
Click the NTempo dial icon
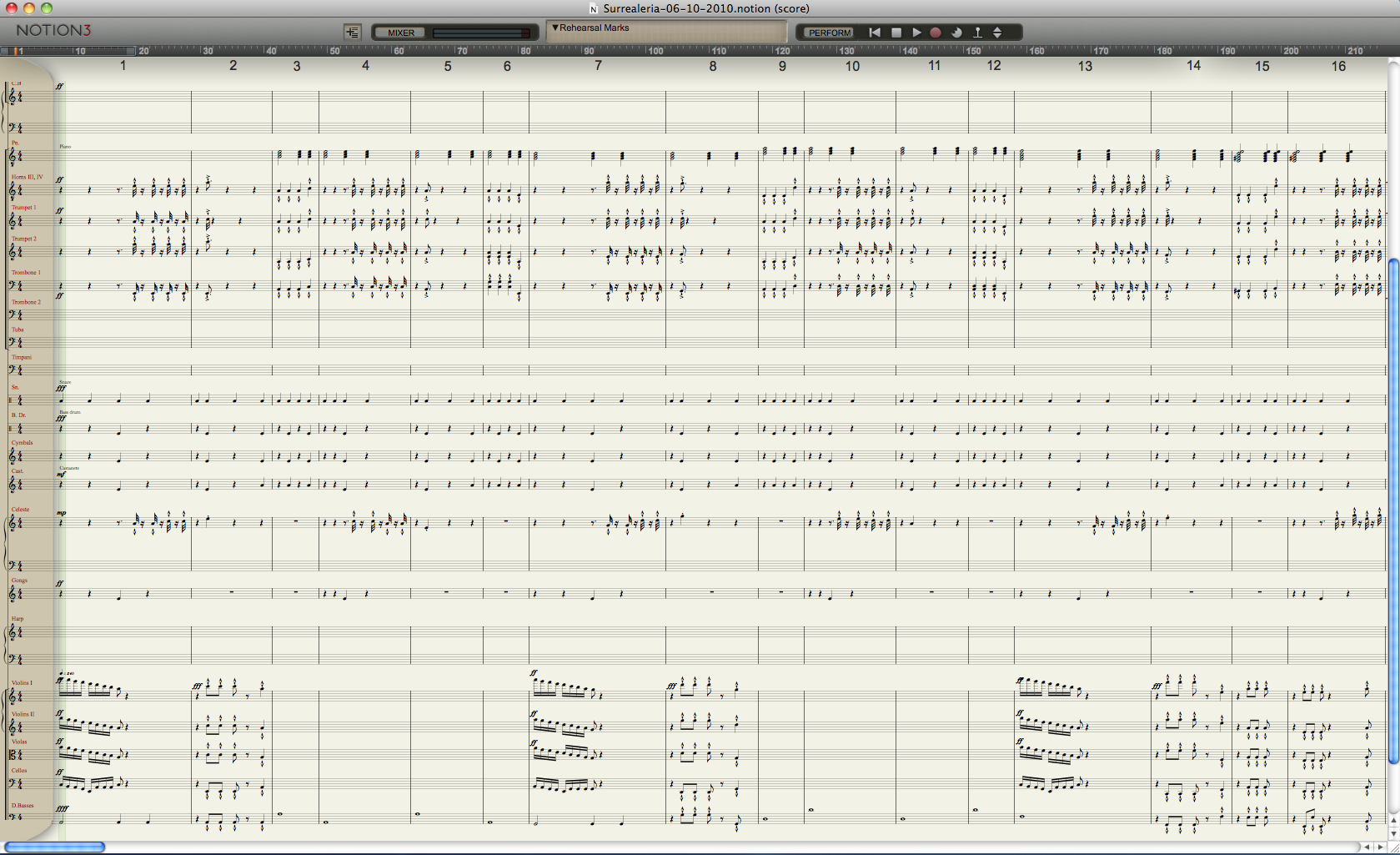tap(956, 33)
